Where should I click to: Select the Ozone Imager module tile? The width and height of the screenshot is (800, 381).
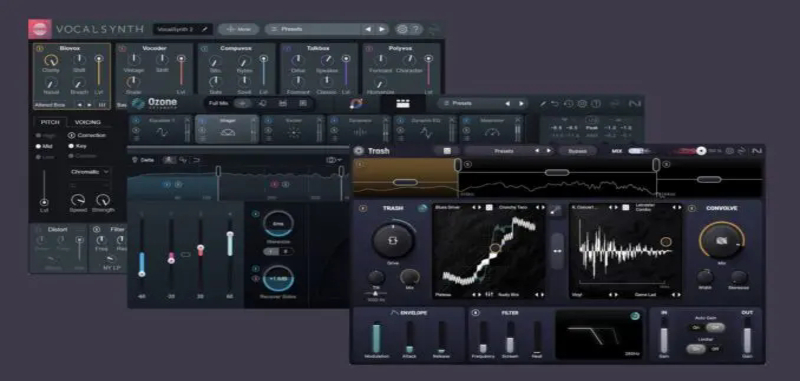tap(227, 129)
